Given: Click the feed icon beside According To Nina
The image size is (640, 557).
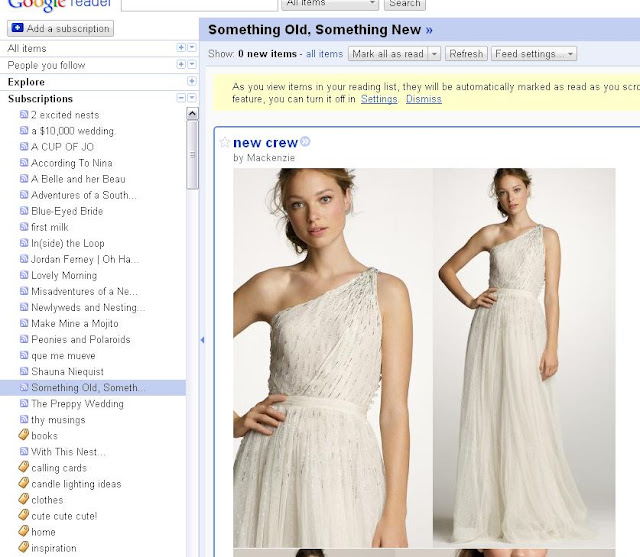Looking at the screenshot, I should click(24, 163).
